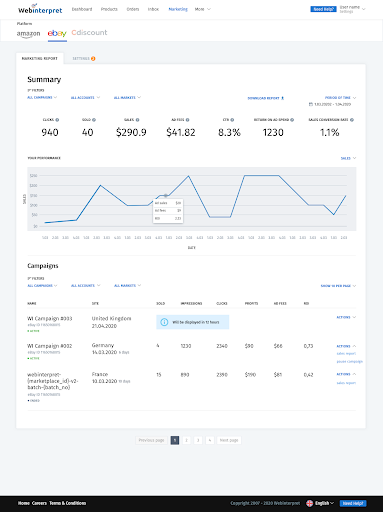Click the info icon next to Clicks

tap(57, 120)
